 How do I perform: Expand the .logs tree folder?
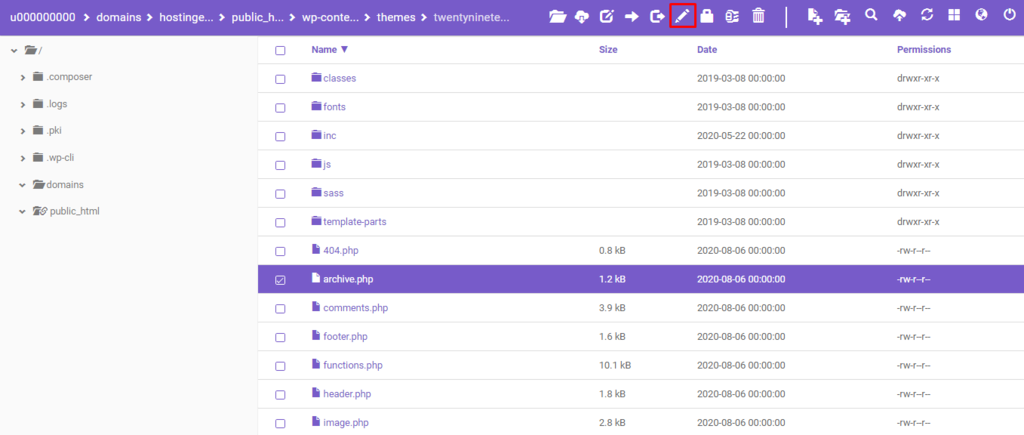pos(23,105)
